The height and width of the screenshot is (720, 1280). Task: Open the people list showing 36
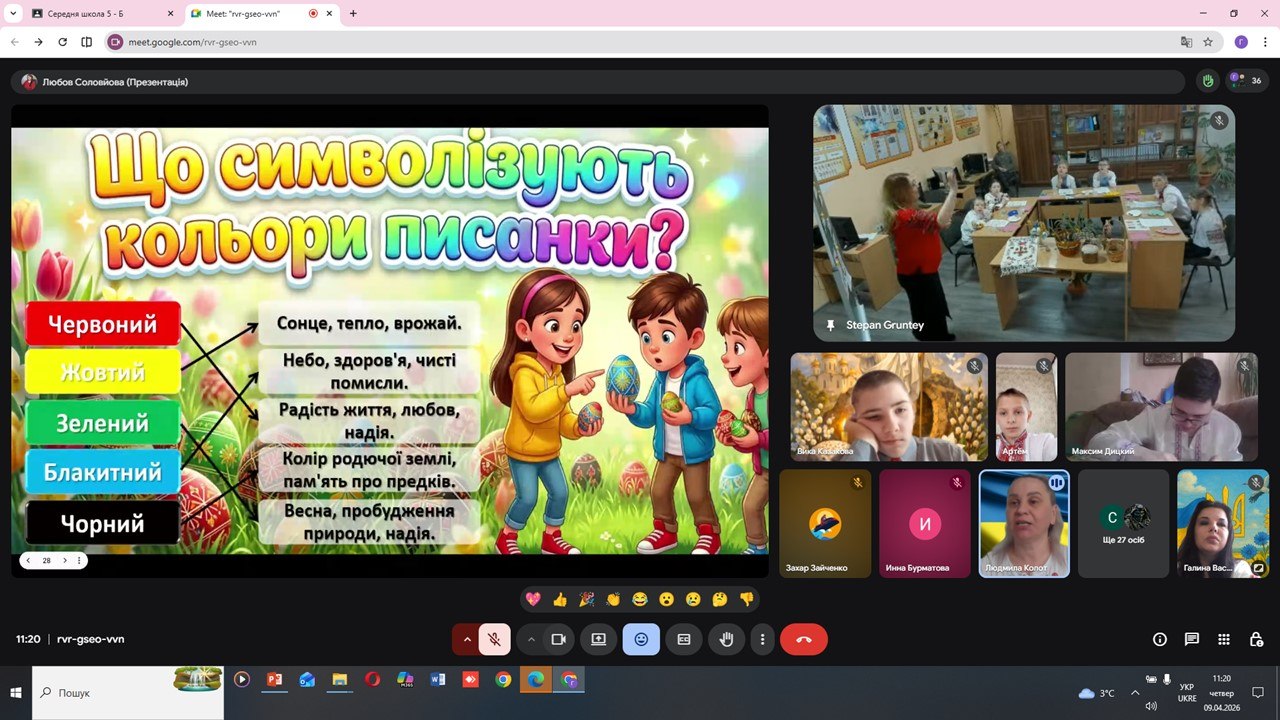click(1247, 81)
